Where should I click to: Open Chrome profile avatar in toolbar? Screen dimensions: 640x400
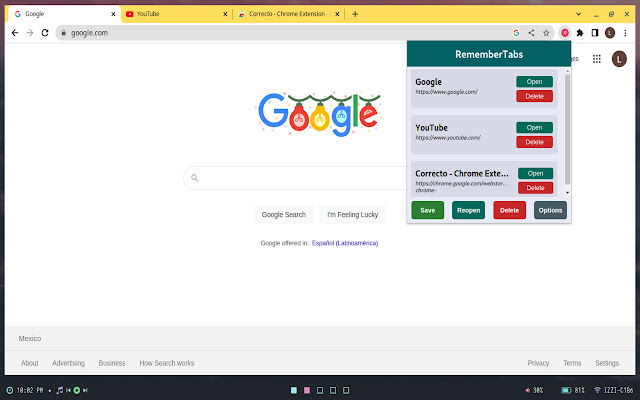pyautogui.click(x=610, y=33)
